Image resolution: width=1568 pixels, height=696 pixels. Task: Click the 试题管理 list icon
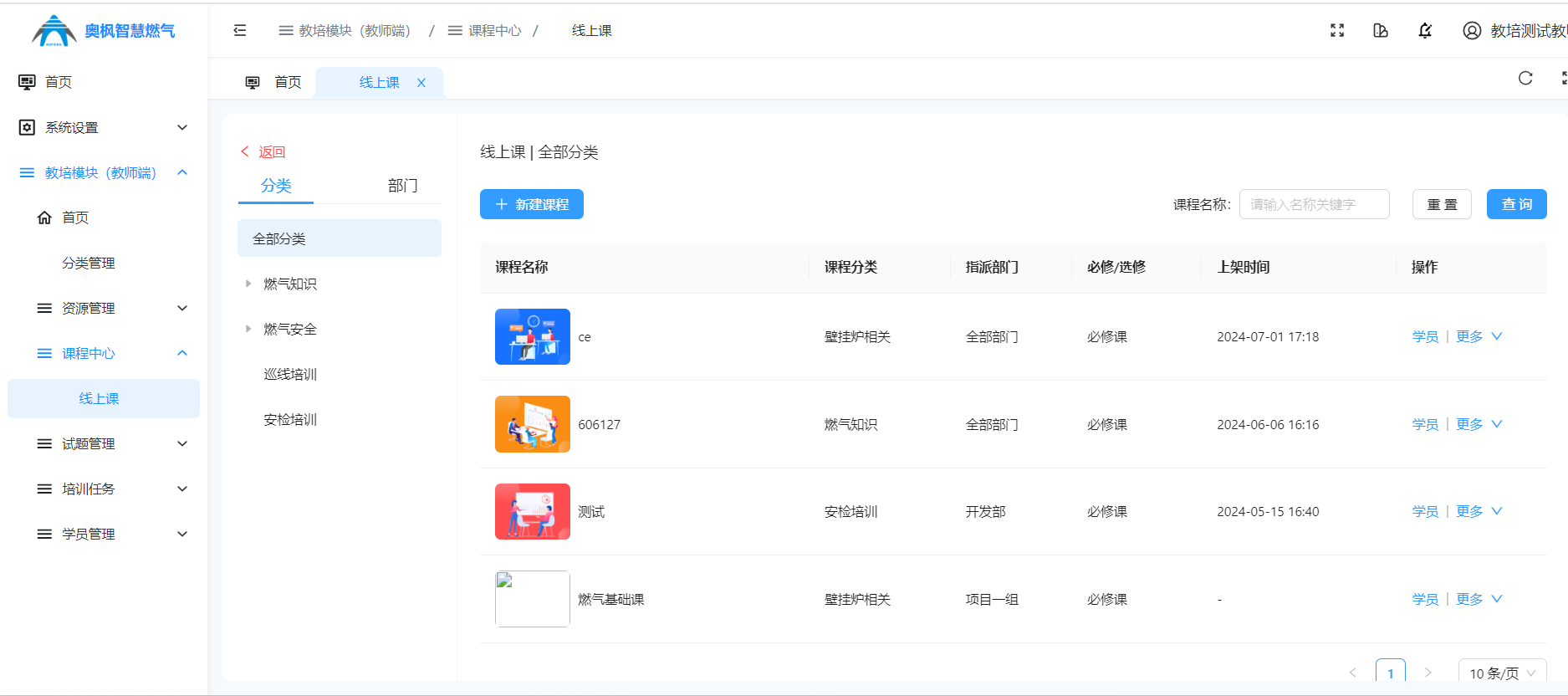point(44,443)
